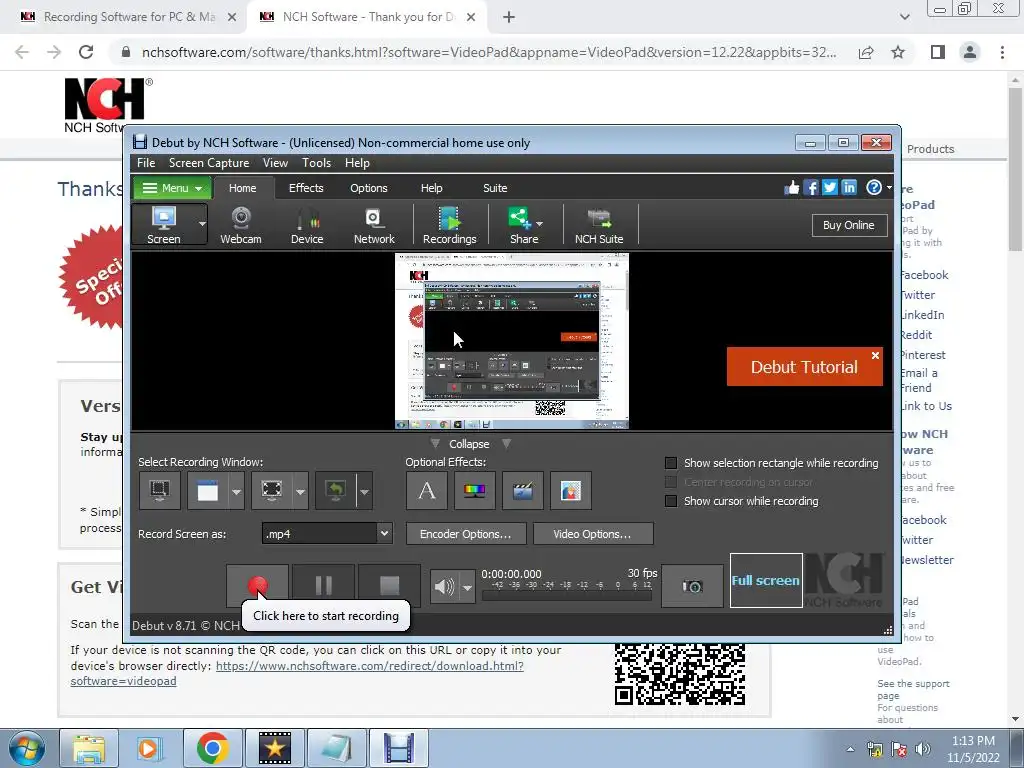Click the thumbs-up like icon in Debut

click(x=792, y=188)
